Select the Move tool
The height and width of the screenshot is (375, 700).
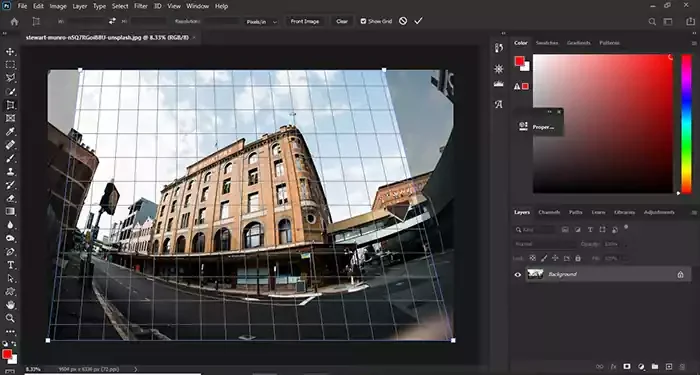click(10, 52)
